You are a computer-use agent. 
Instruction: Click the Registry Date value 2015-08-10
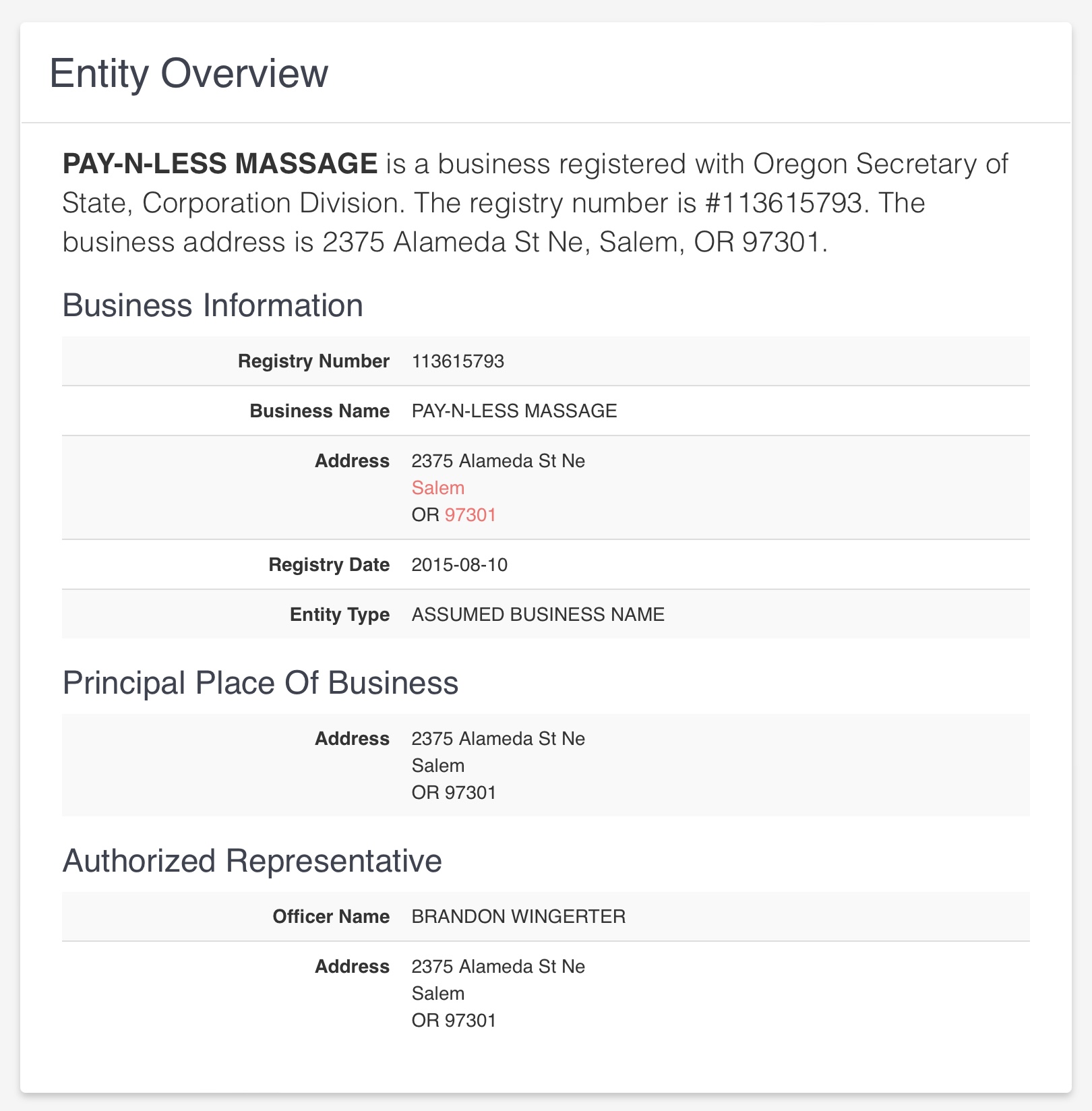460,565
